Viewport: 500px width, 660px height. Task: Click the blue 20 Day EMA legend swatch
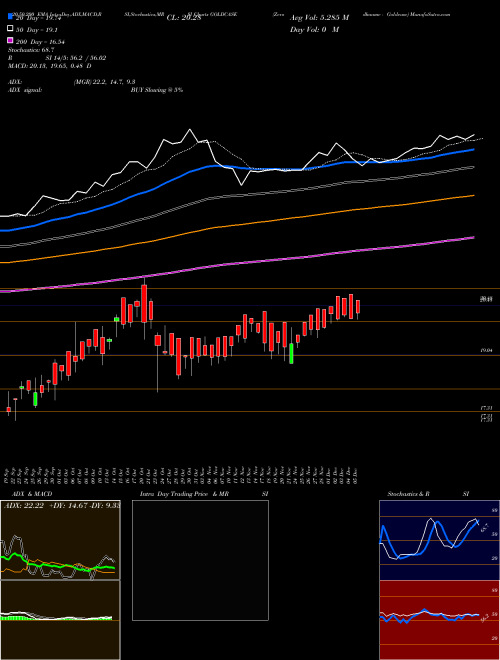(x=10, y=17)
